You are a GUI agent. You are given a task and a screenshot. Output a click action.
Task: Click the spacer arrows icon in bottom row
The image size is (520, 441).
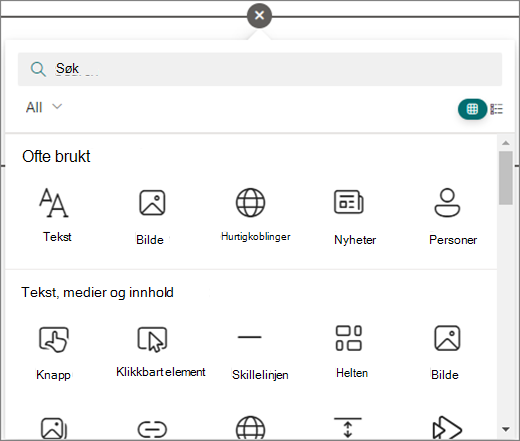point(348,428)
